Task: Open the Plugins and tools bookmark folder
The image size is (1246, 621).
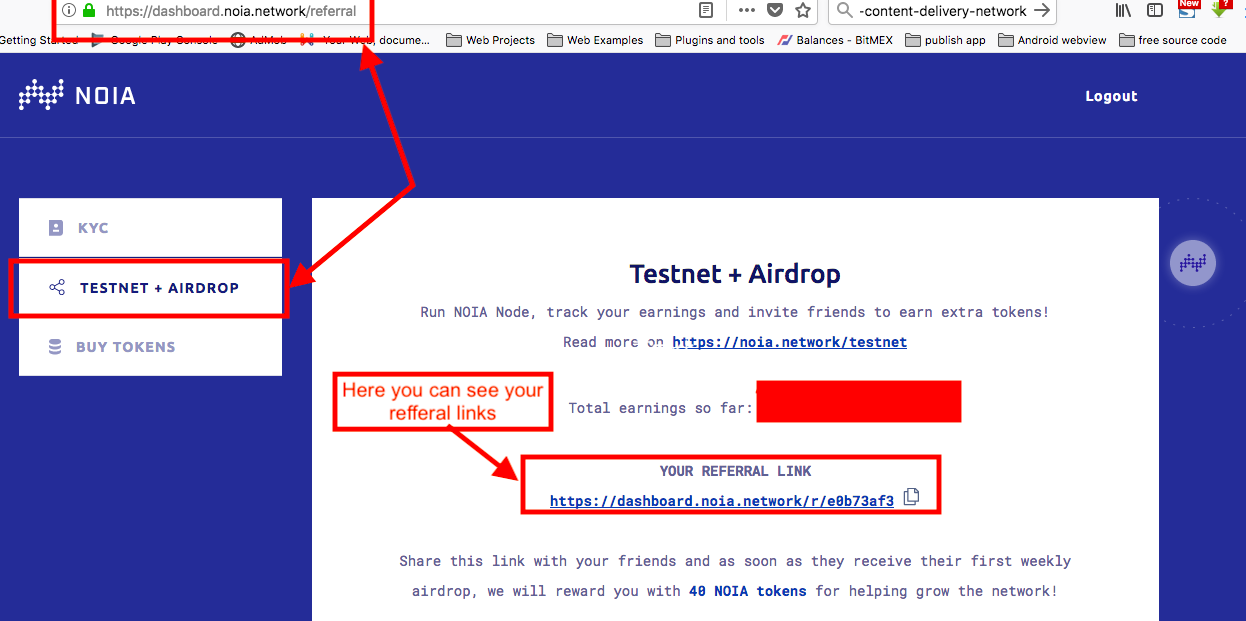Action: coord(710,40)
